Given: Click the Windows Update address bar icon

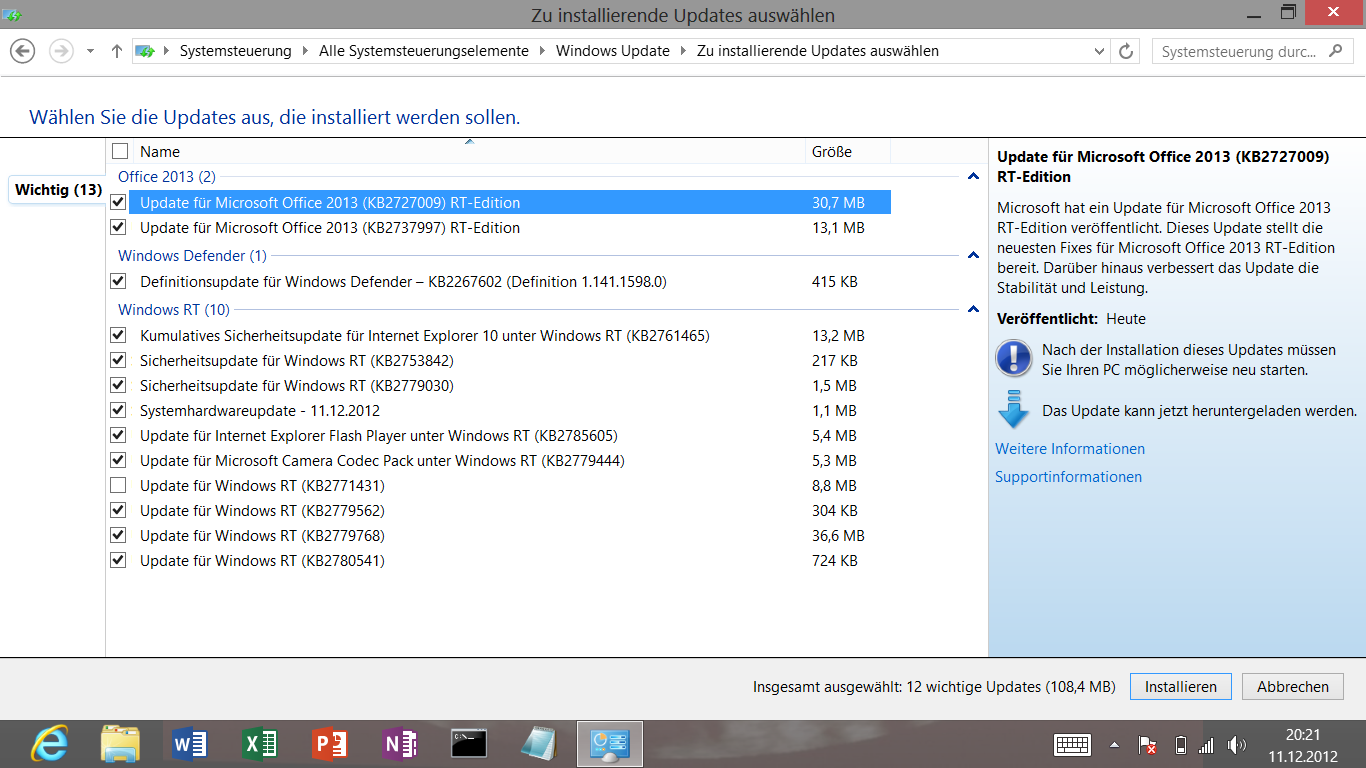Looking at the screenshot, I should click(x=145, y=51).
